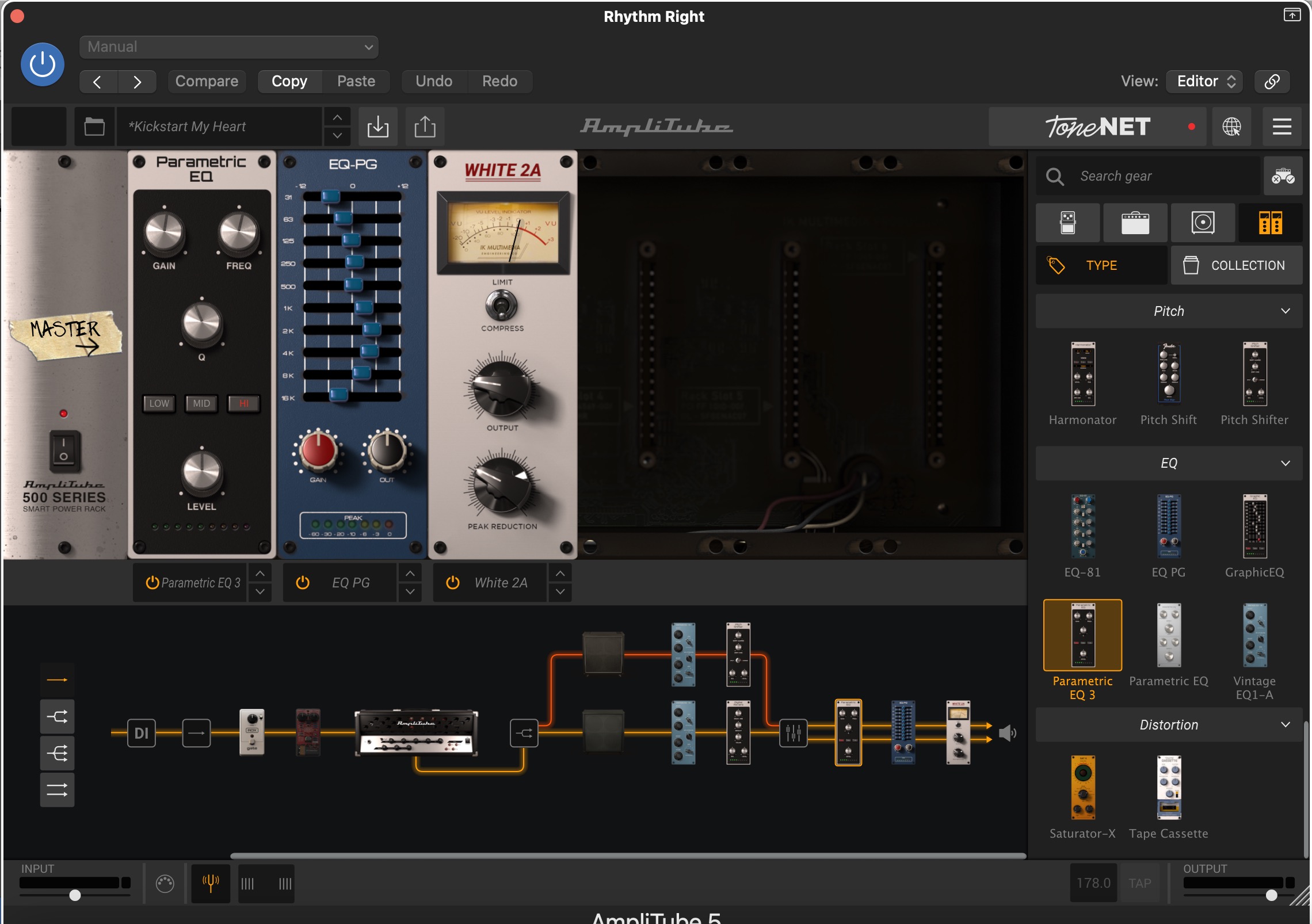Click the DI block in signal chain
The image size is (1312, 924).
coord(141,733)
